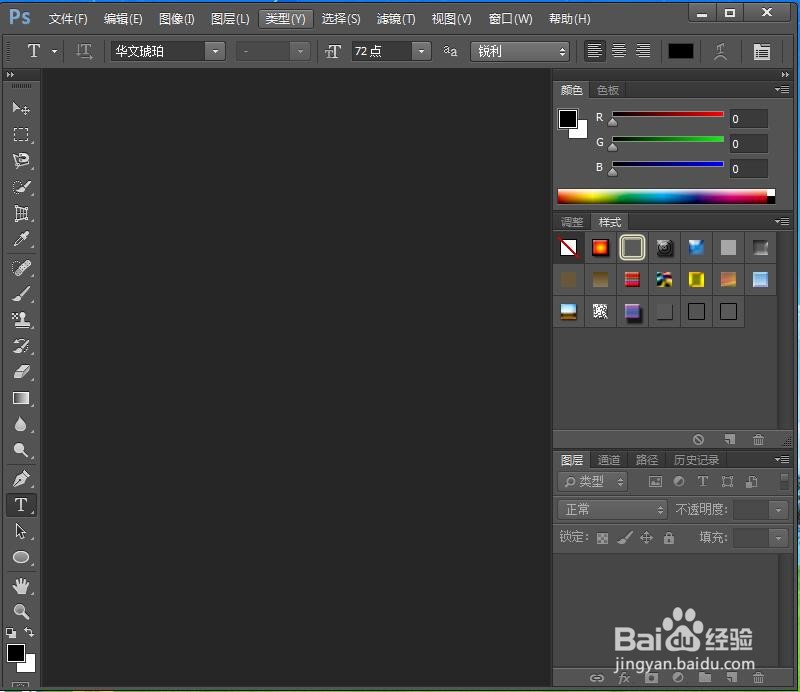Viewport: 800px width, 692px height.
Task: Open the blend mode dropdown 正常
Action: coord(612,509)
